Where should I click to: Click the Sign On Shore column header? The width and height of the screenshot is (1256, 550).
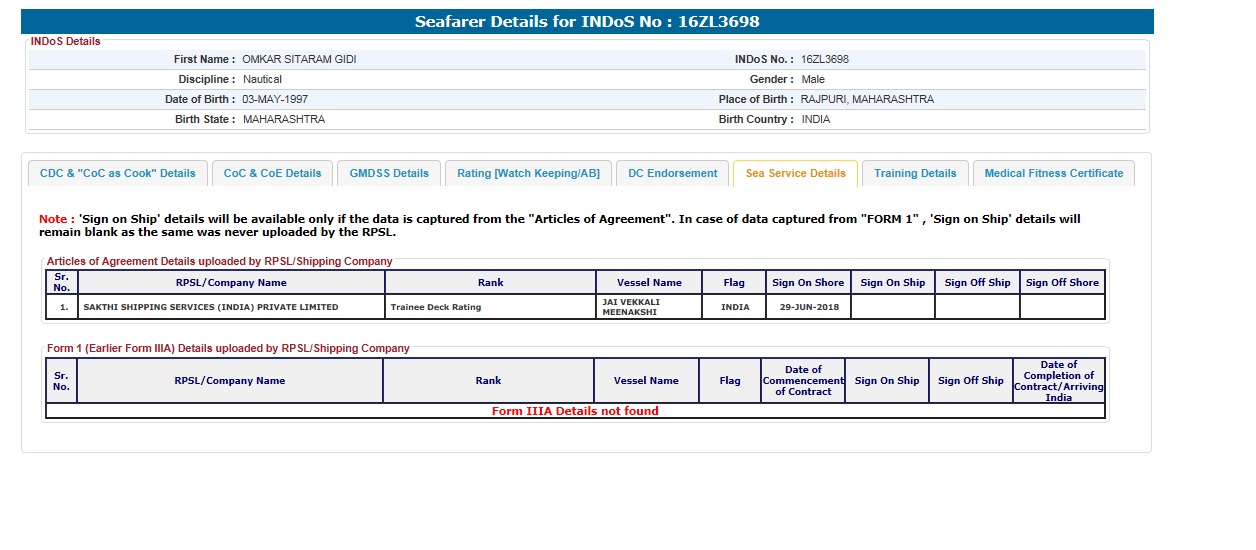pyautogui.click(x=808, y=283)
